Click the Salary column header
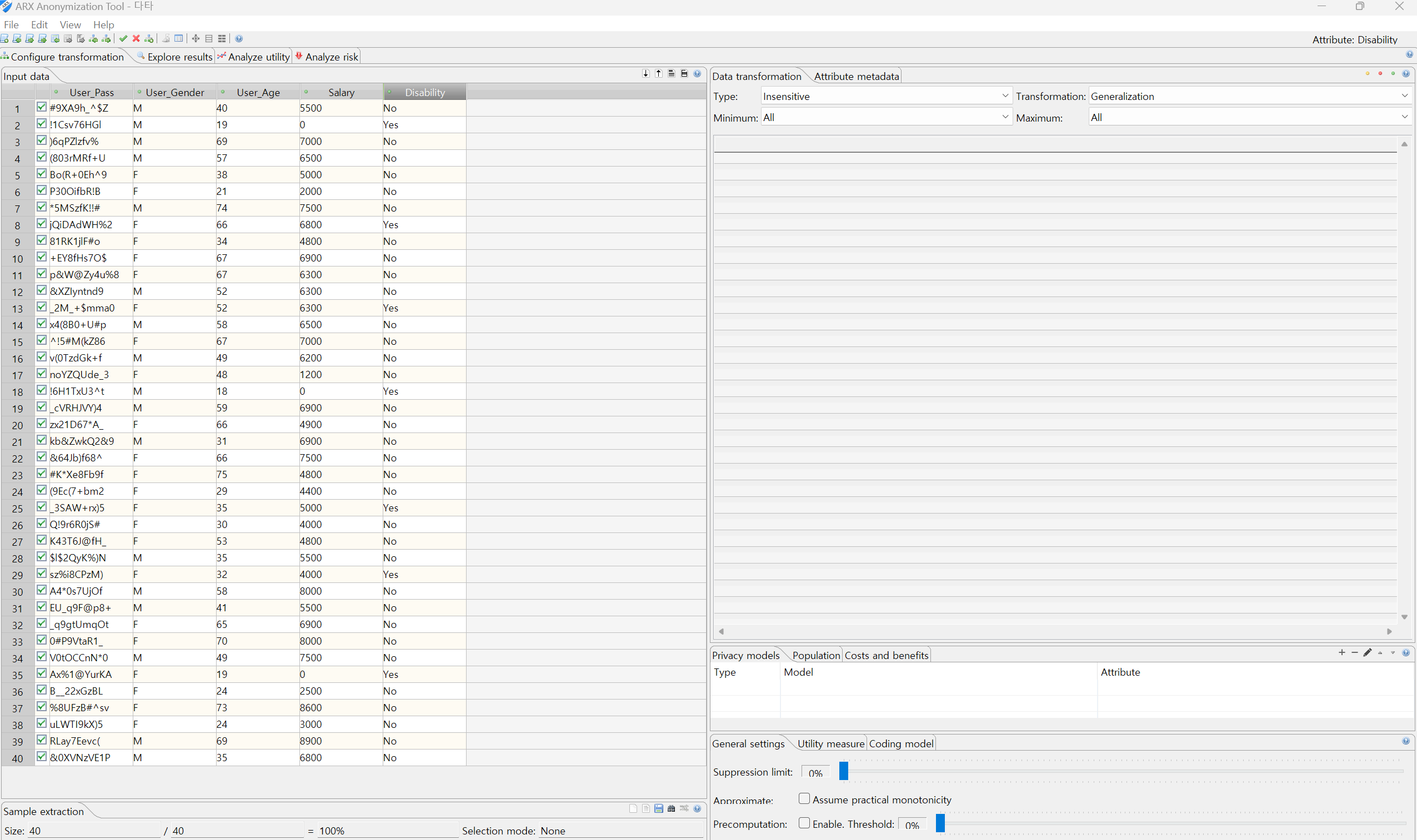This screenshot has width=1417, height=840. click(341, 92)
